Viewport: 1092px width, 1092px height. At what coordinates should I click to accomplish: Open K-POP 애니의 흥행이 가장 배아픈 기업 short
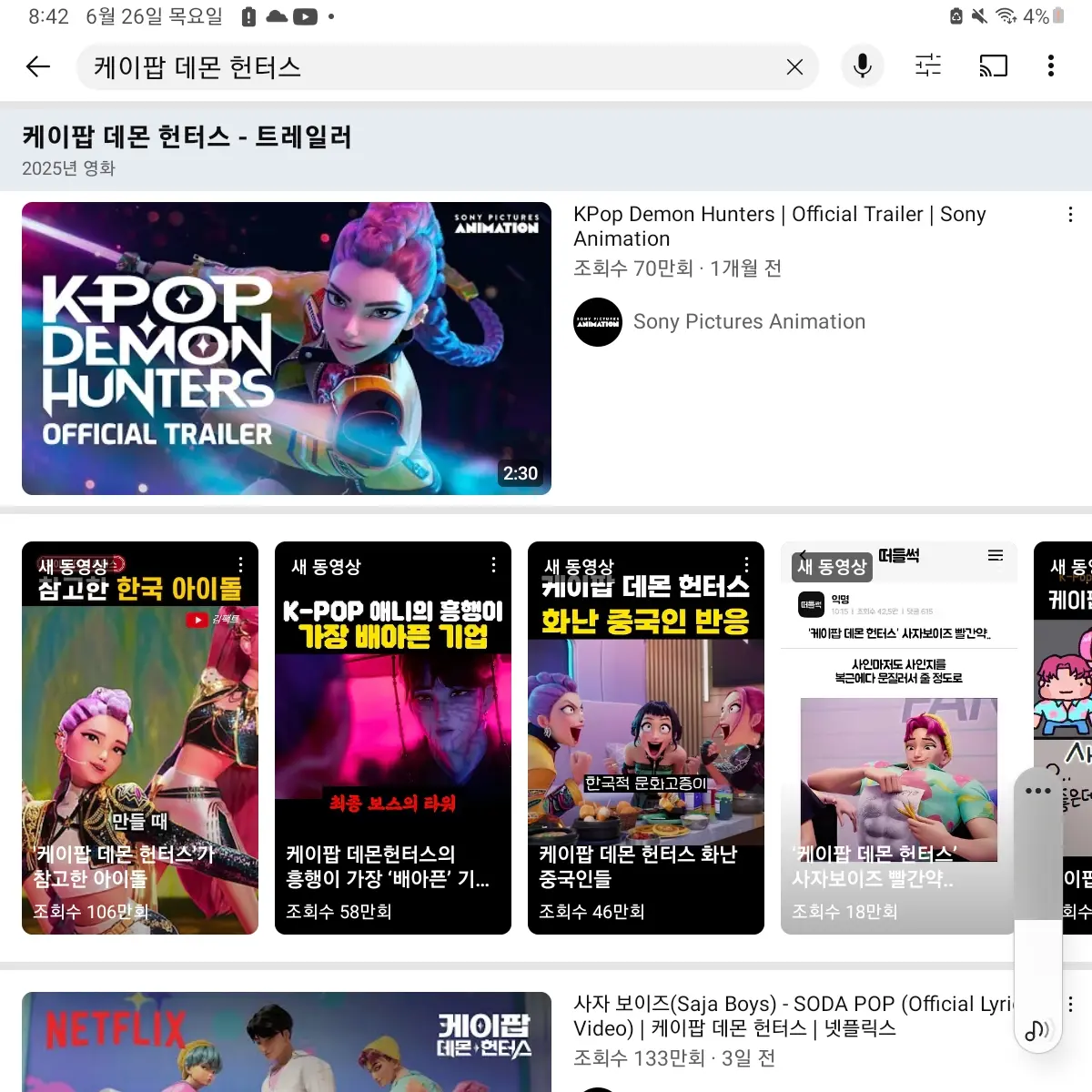coord(393,738)
